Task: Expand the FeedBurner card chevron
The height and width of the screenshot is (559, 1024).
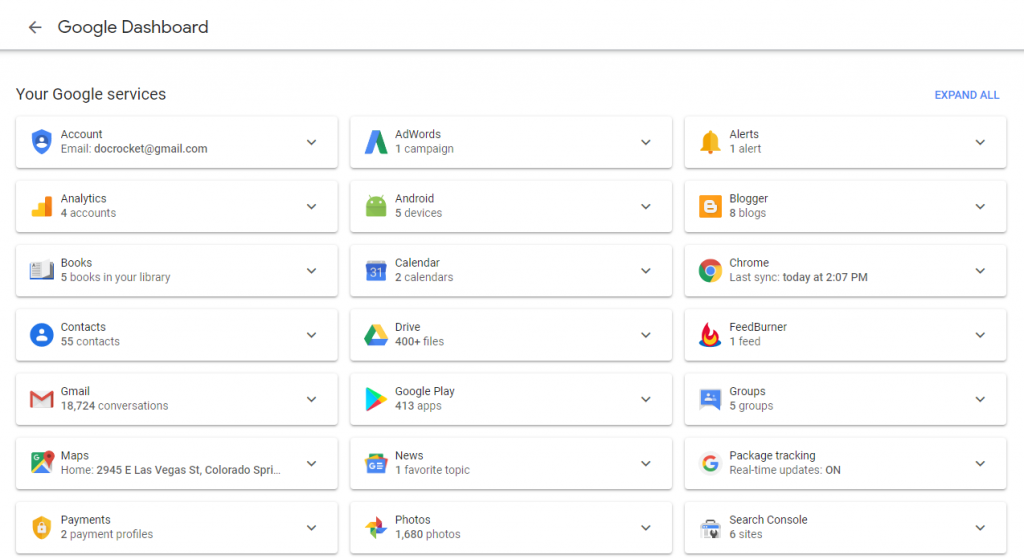Action: coord(980,335)
